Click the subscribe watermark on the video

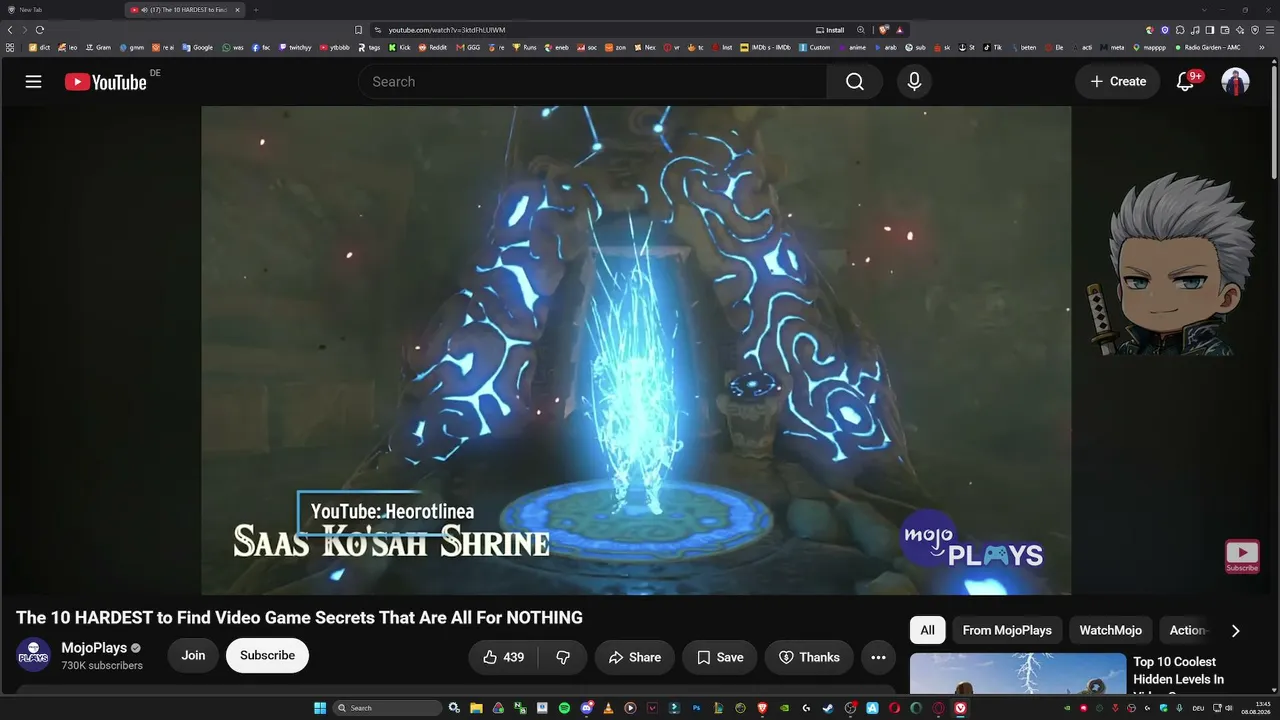pyautogui.click(x=1242, y=556)
